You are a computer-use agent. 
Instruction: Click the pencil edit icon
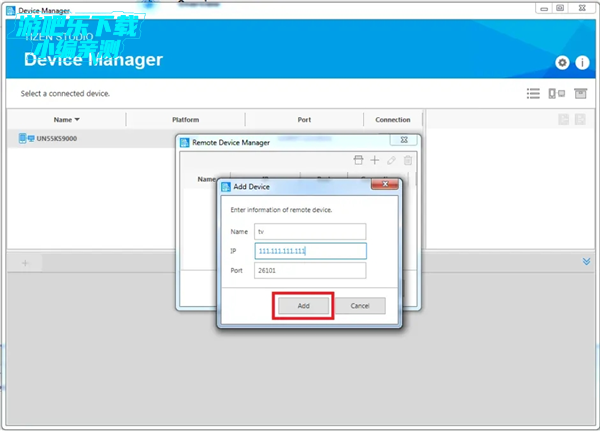click(x=391, y=160)
